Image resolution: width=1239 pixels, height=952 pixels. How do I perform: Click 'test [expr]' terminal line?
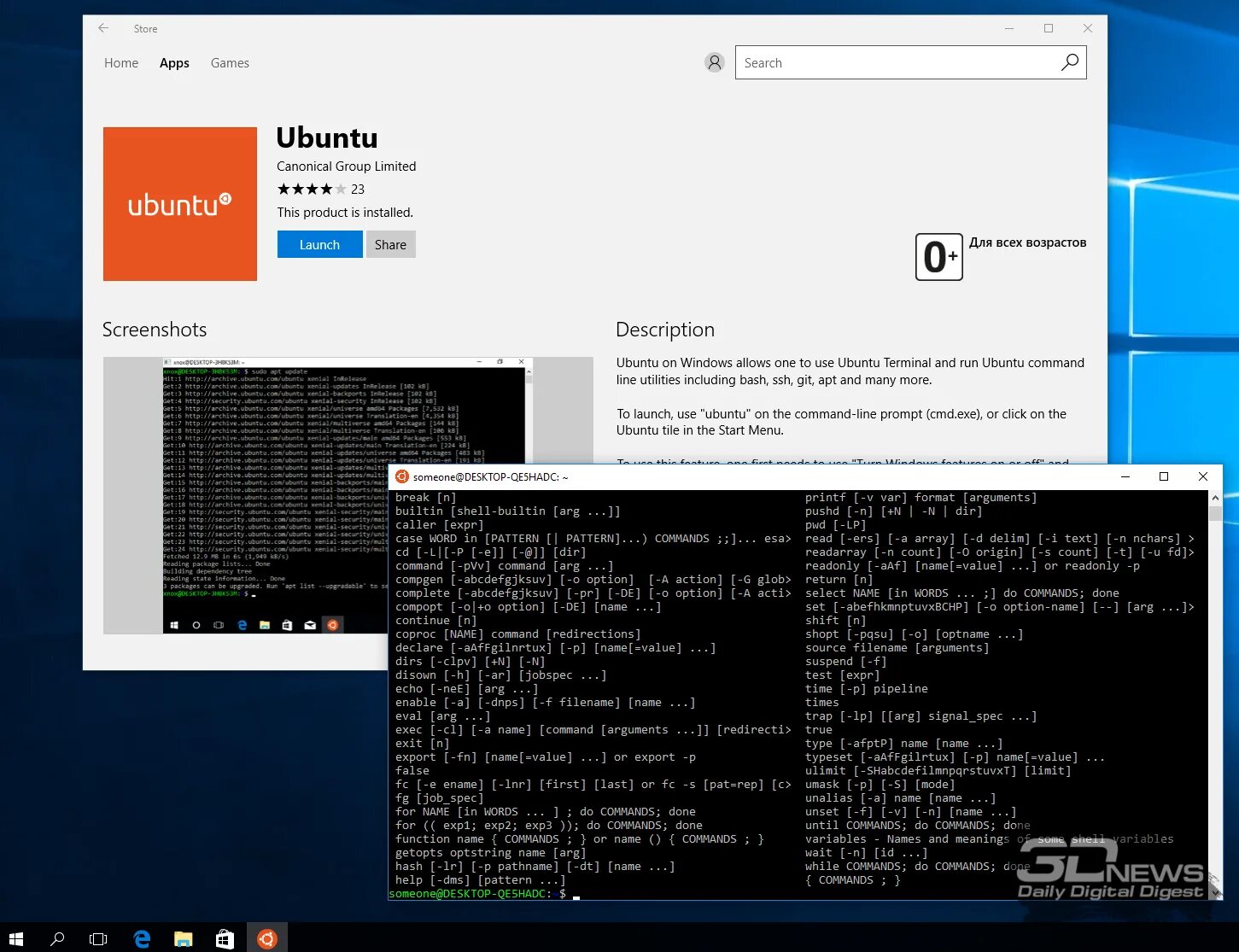[843, 675]
